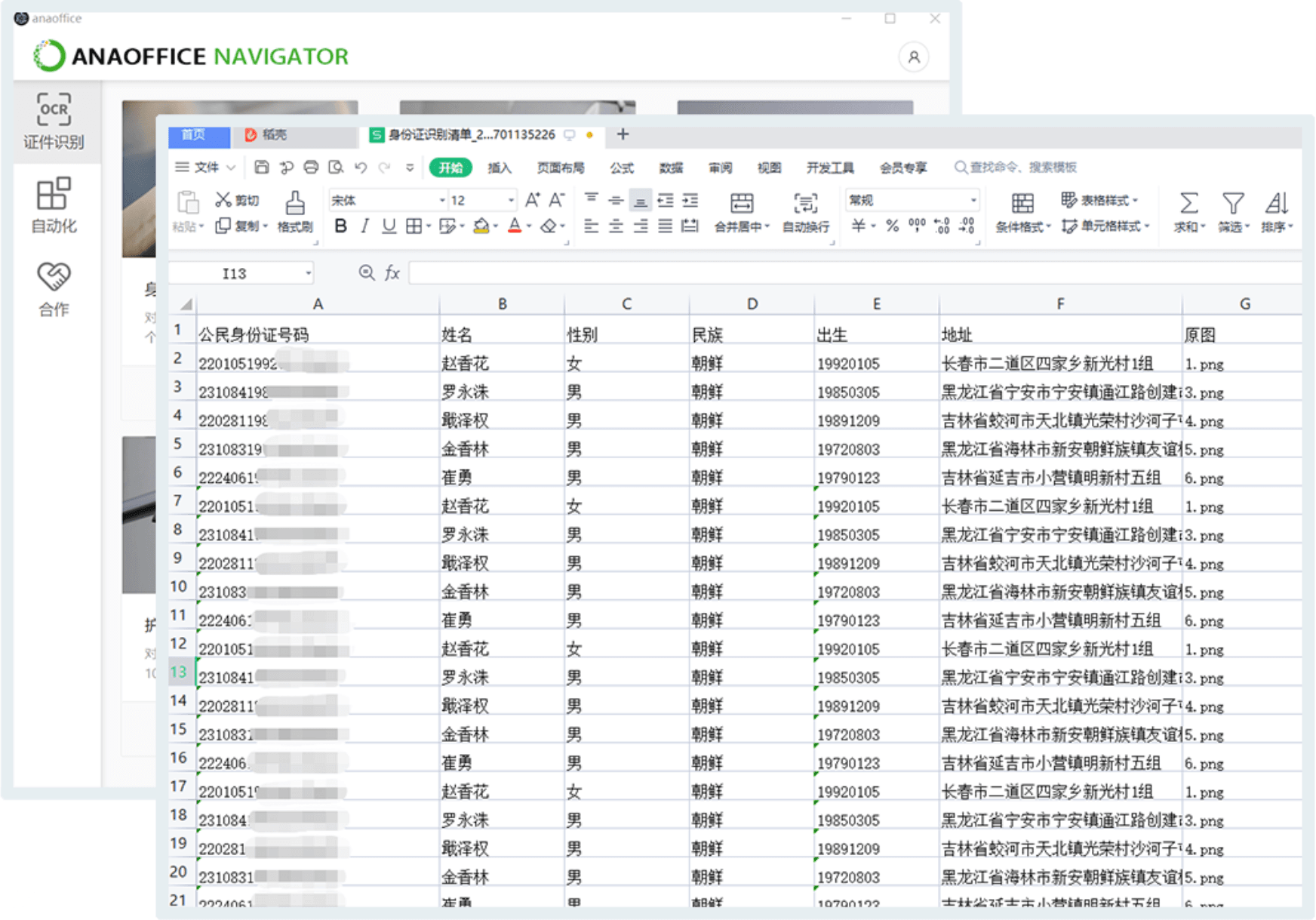Expand the 宋体 font name dropdown
Image resolution: width=1316 pixels, height=920 pixels.
click(442, 201)
